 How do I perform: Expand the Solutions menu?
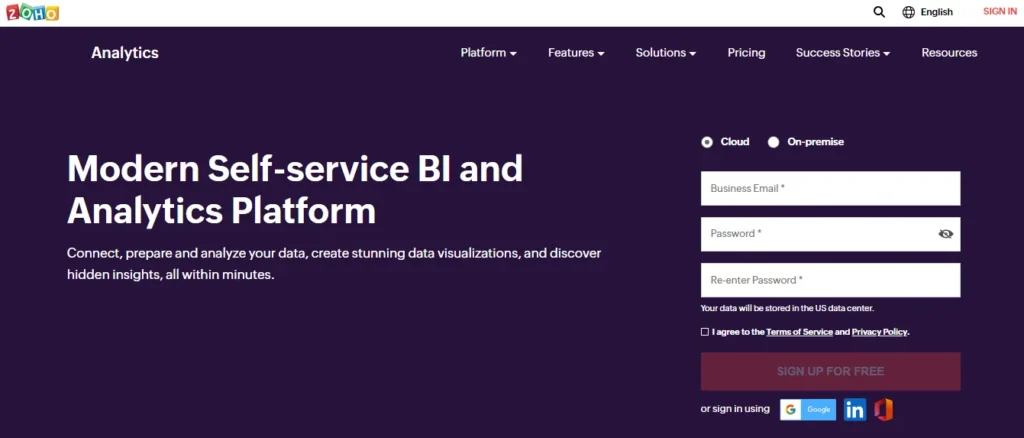click(665, 53)
